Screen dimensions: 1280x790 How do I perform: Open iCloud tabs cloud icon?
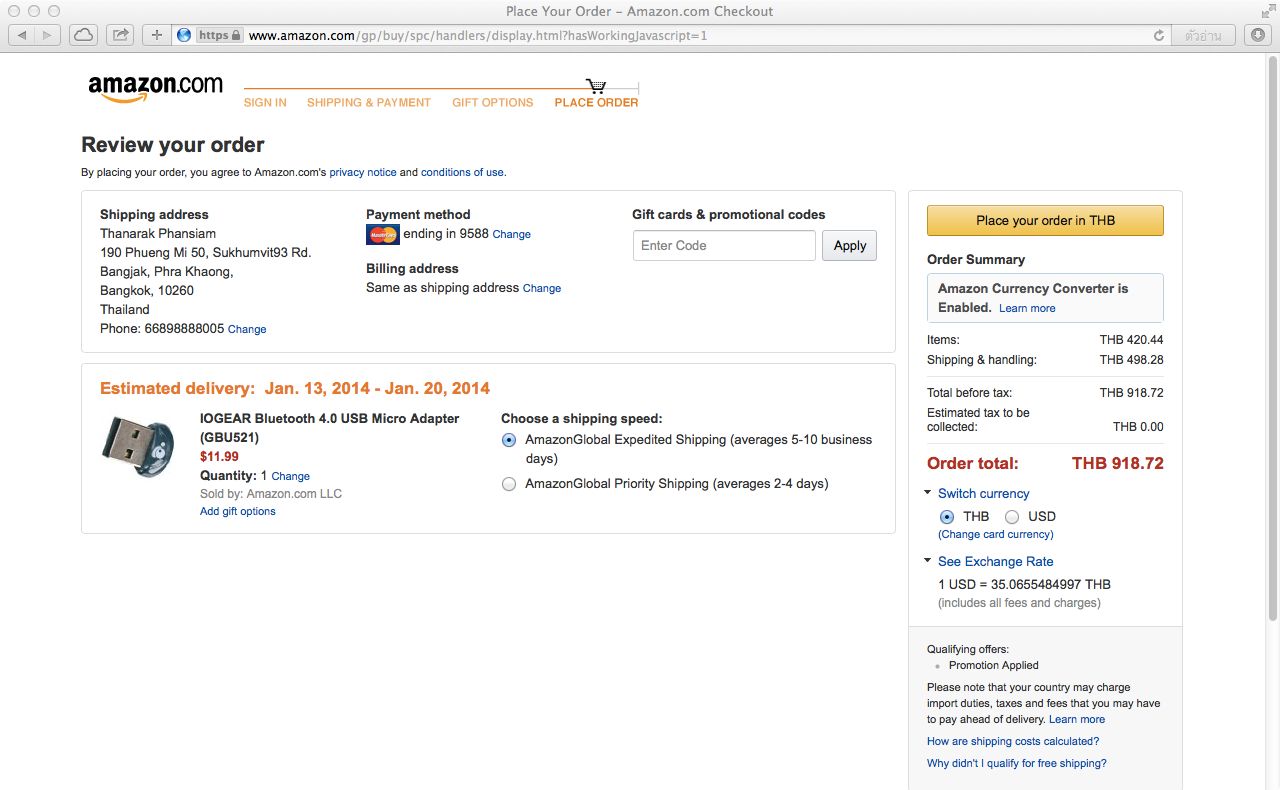click(84, 35)
